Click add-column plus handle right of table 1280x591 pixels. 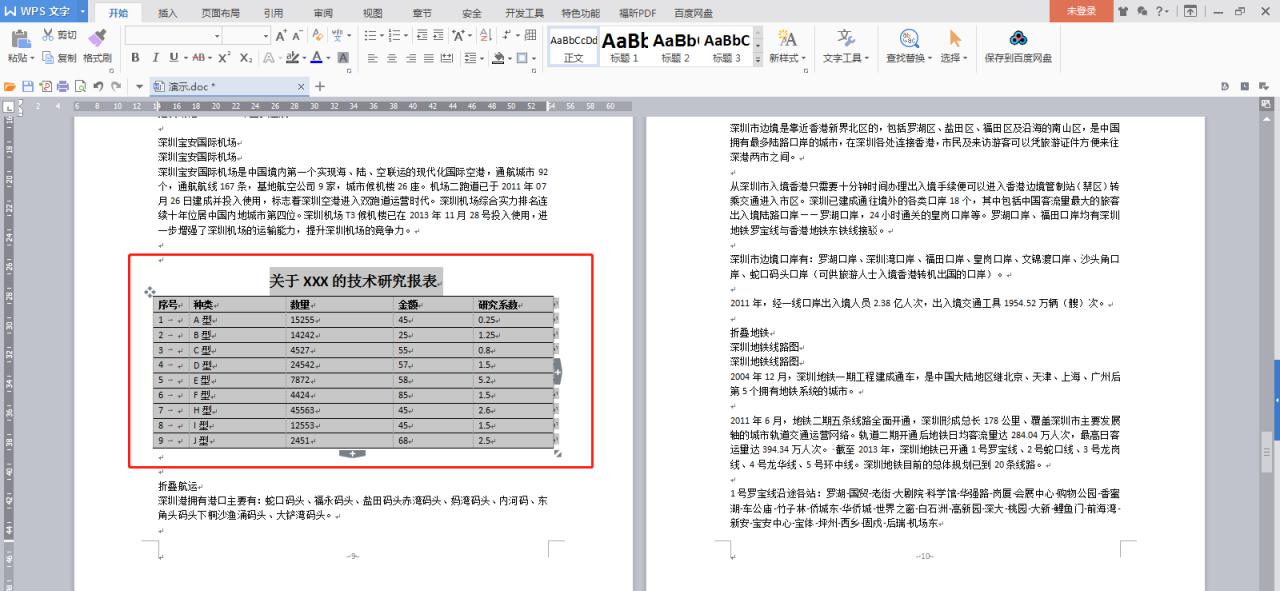557,371
